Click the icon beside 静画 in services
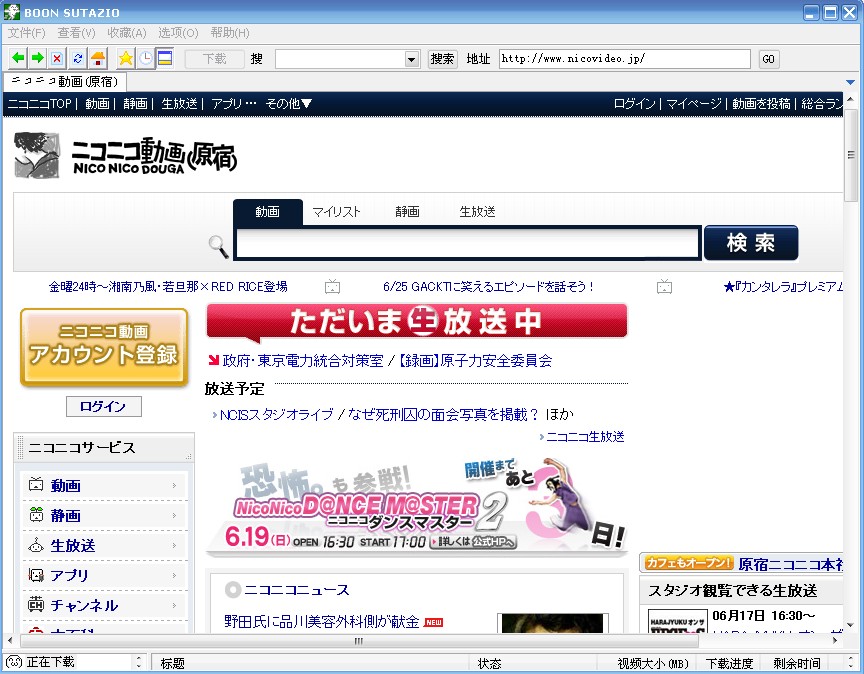 tap(36, 515)
